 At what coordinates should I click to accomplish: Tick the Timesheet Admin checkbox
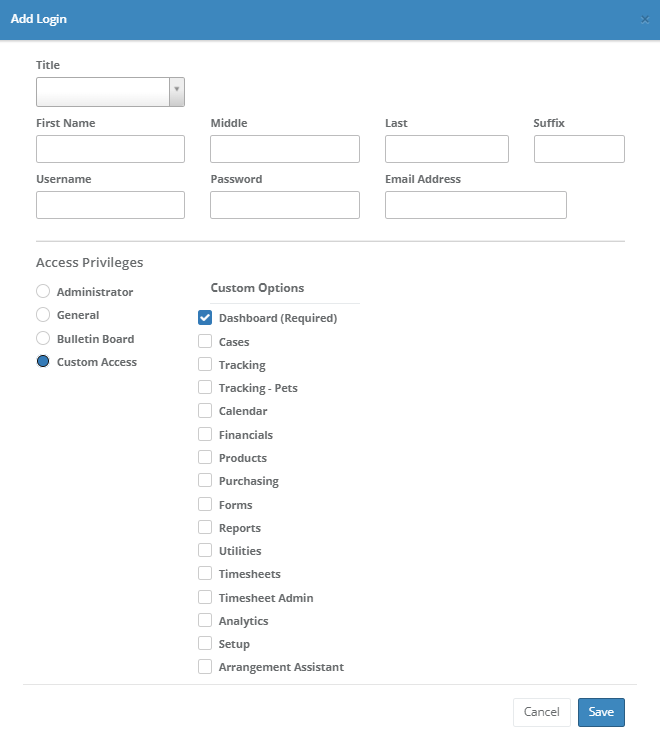tap(205, 598)
